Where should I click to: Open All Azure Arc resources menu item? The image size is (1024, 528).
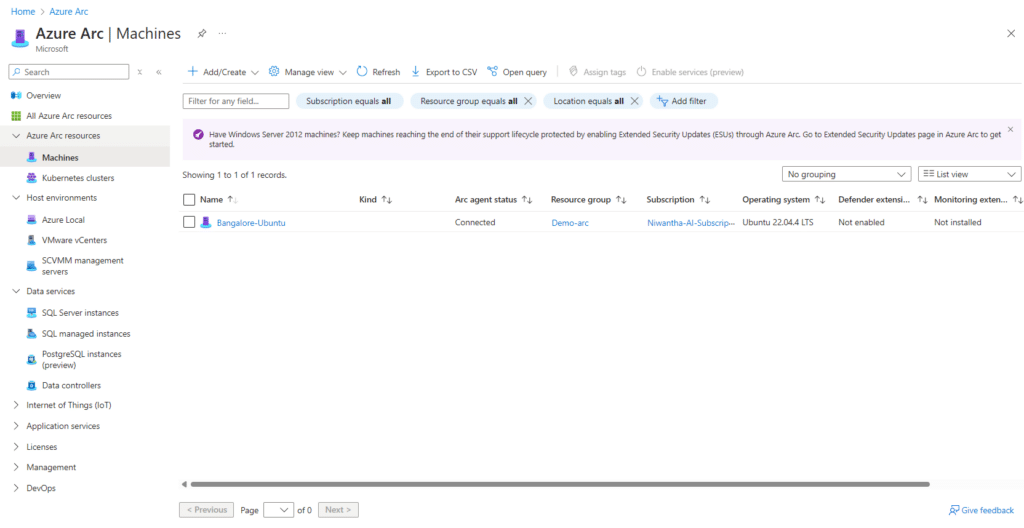[x=69, y=116]
